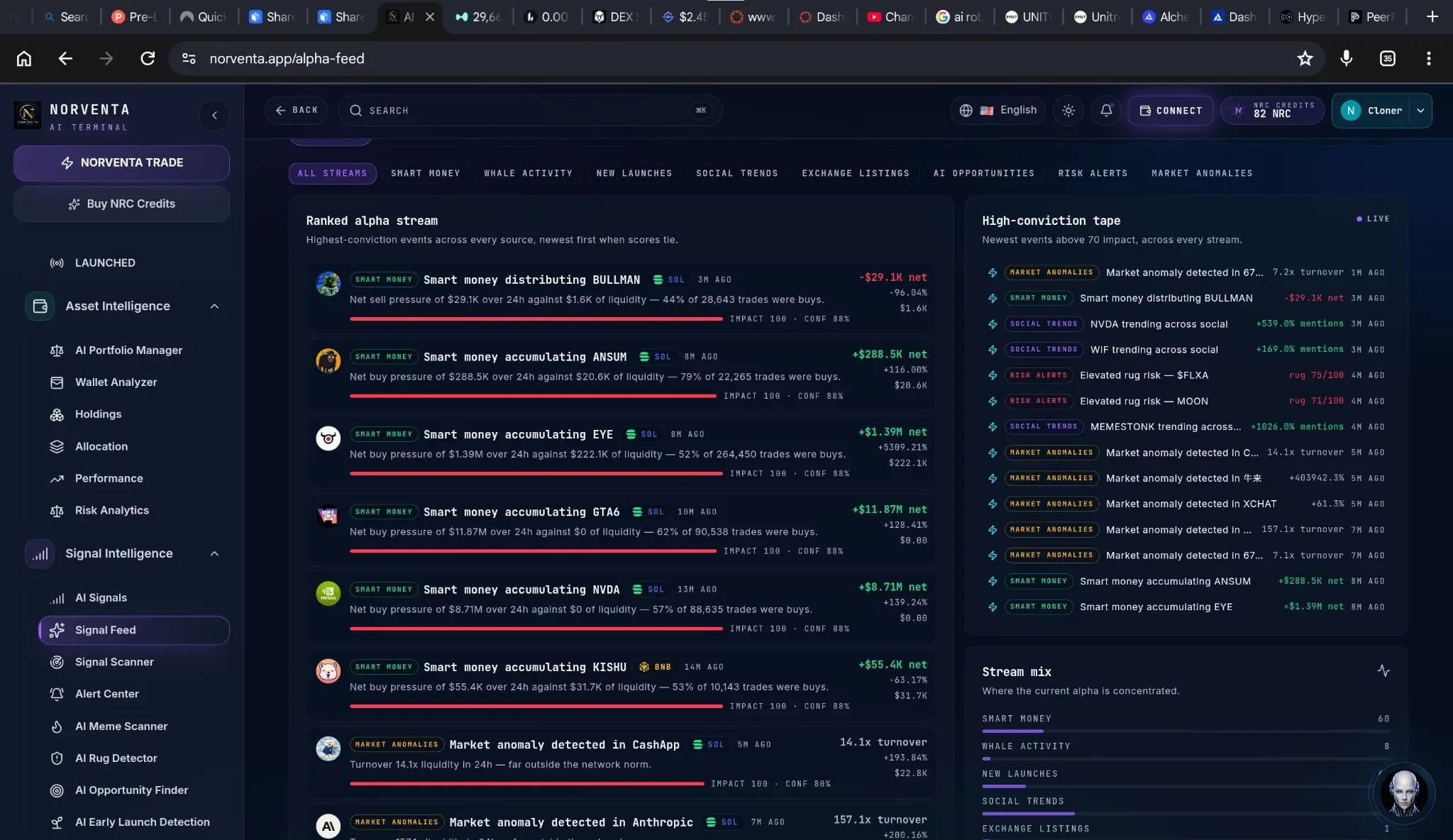Click the SEARCH input field
Screen dimensions: 1453x840
(530, 110)
